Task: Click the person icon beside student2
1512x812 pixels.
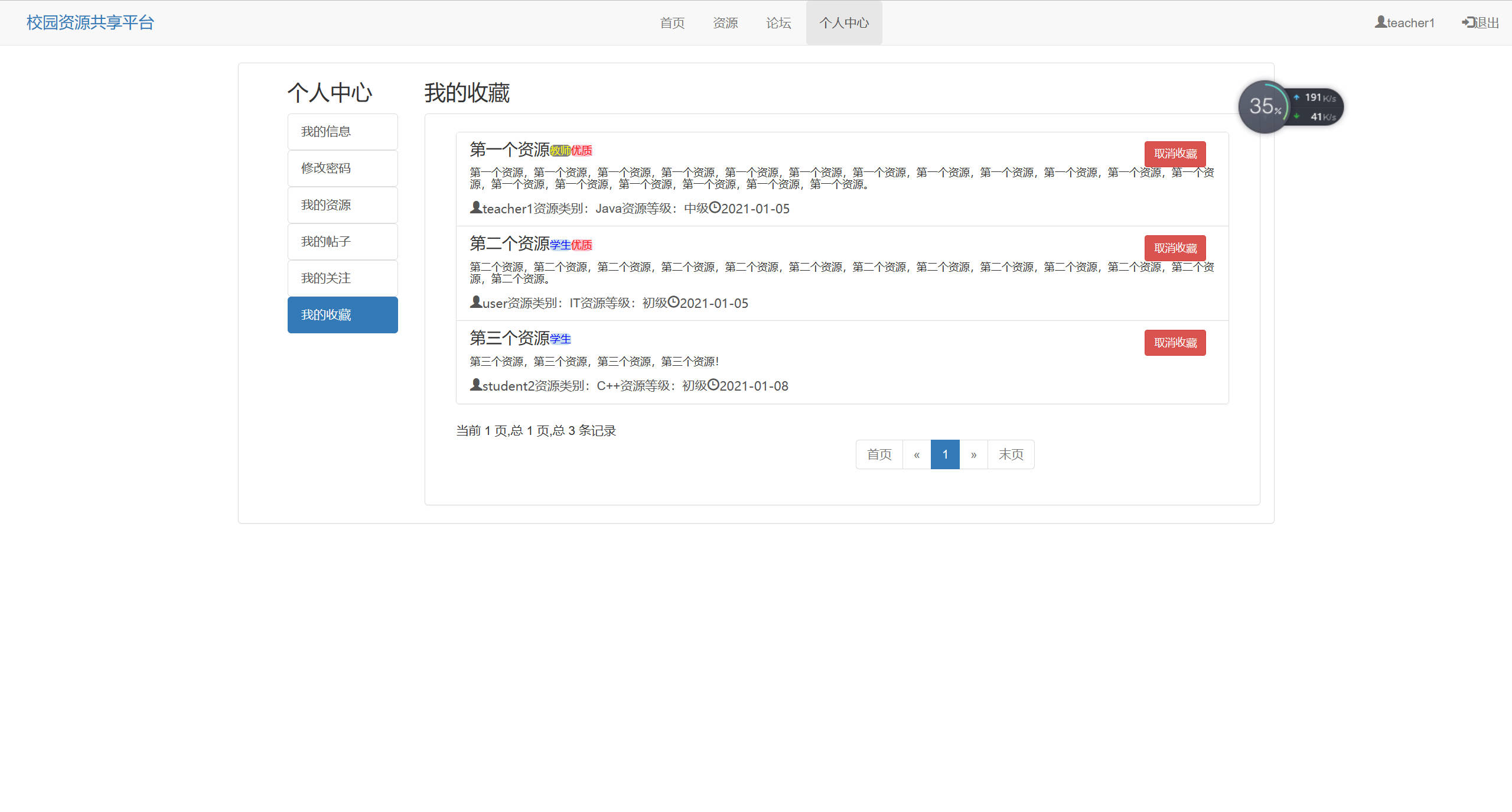Action: point(475,385)
